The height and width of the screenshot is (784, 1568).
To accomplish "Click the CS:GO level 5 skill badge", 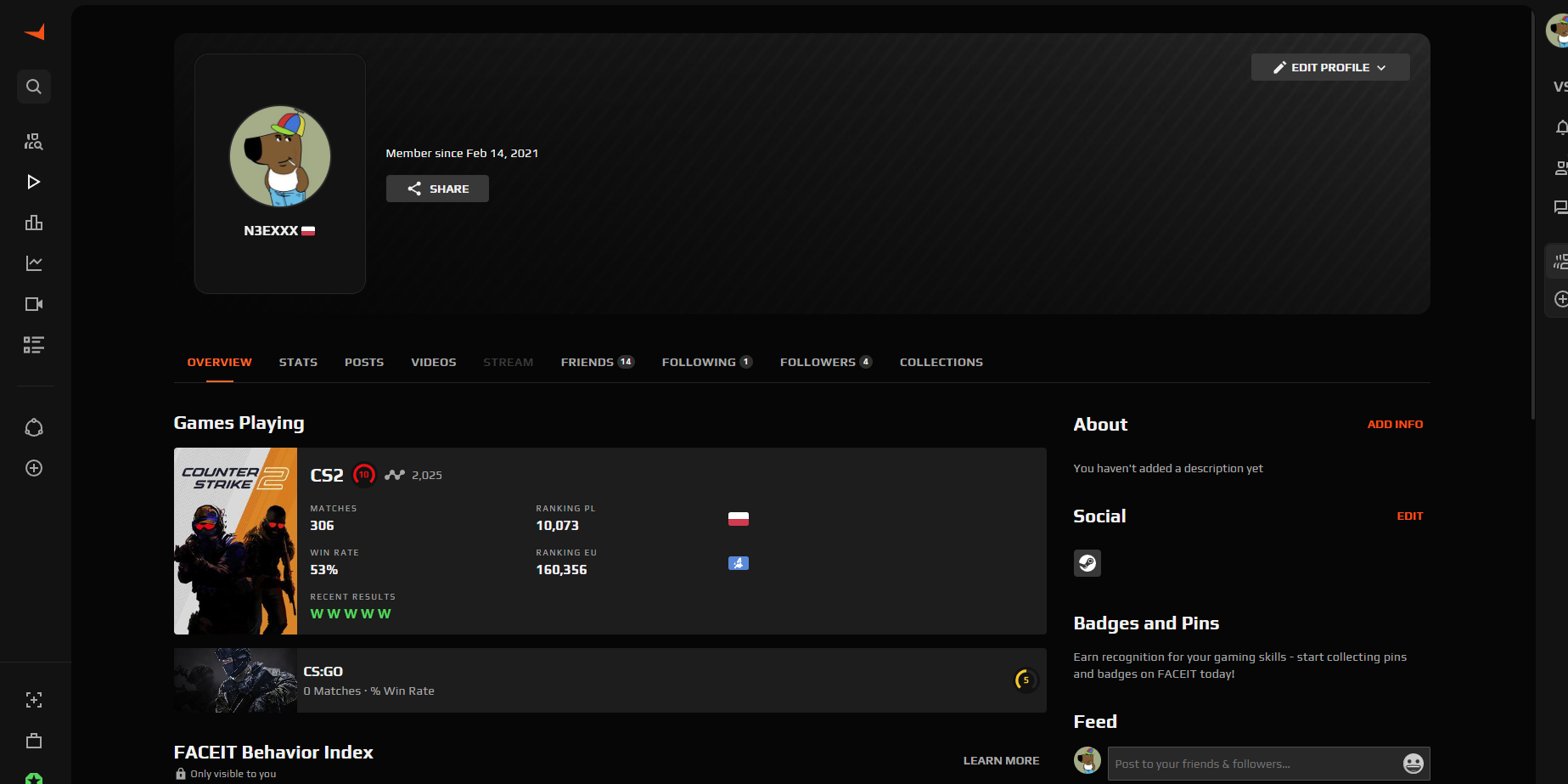I will coord(1026,680).
